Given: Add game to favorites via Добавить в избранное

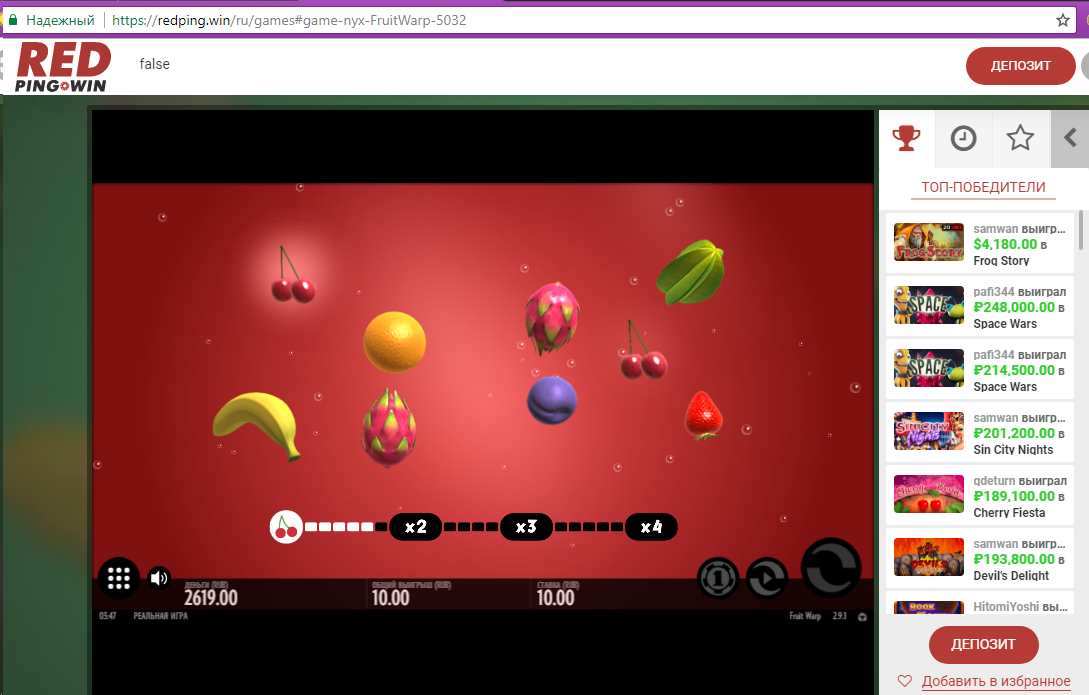Looking at the screenshot, I should (x=996, y=681).
